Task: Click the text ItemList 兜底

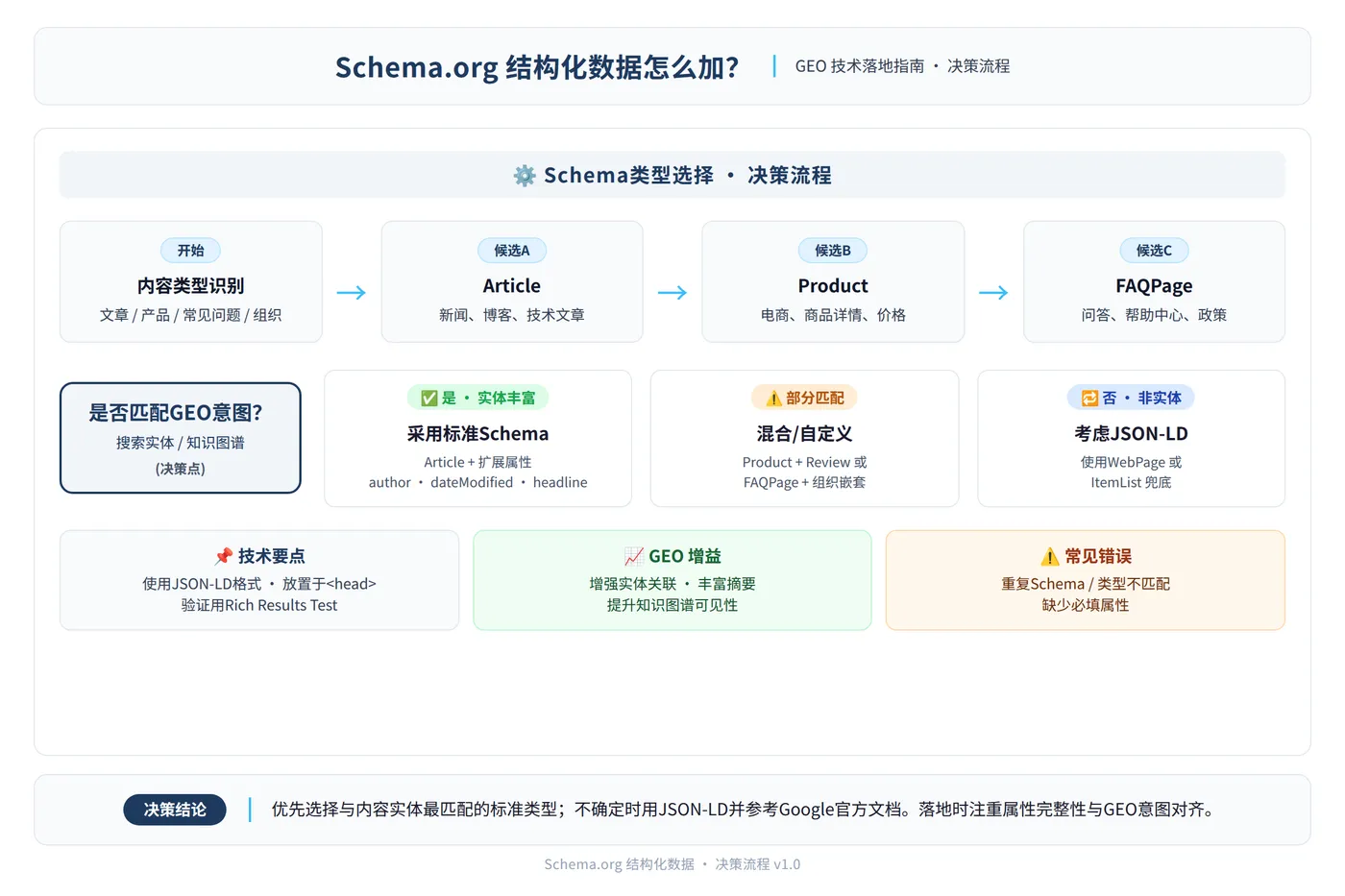Action: 1131,482
